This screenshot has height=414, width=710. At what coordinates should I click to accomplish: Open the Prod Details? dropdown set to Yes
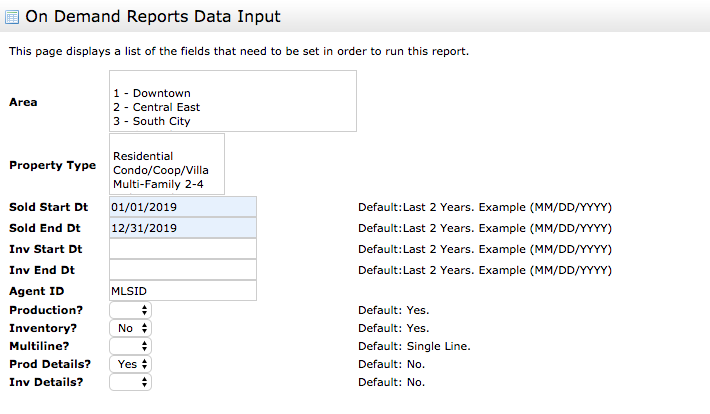tap(130, 364)
